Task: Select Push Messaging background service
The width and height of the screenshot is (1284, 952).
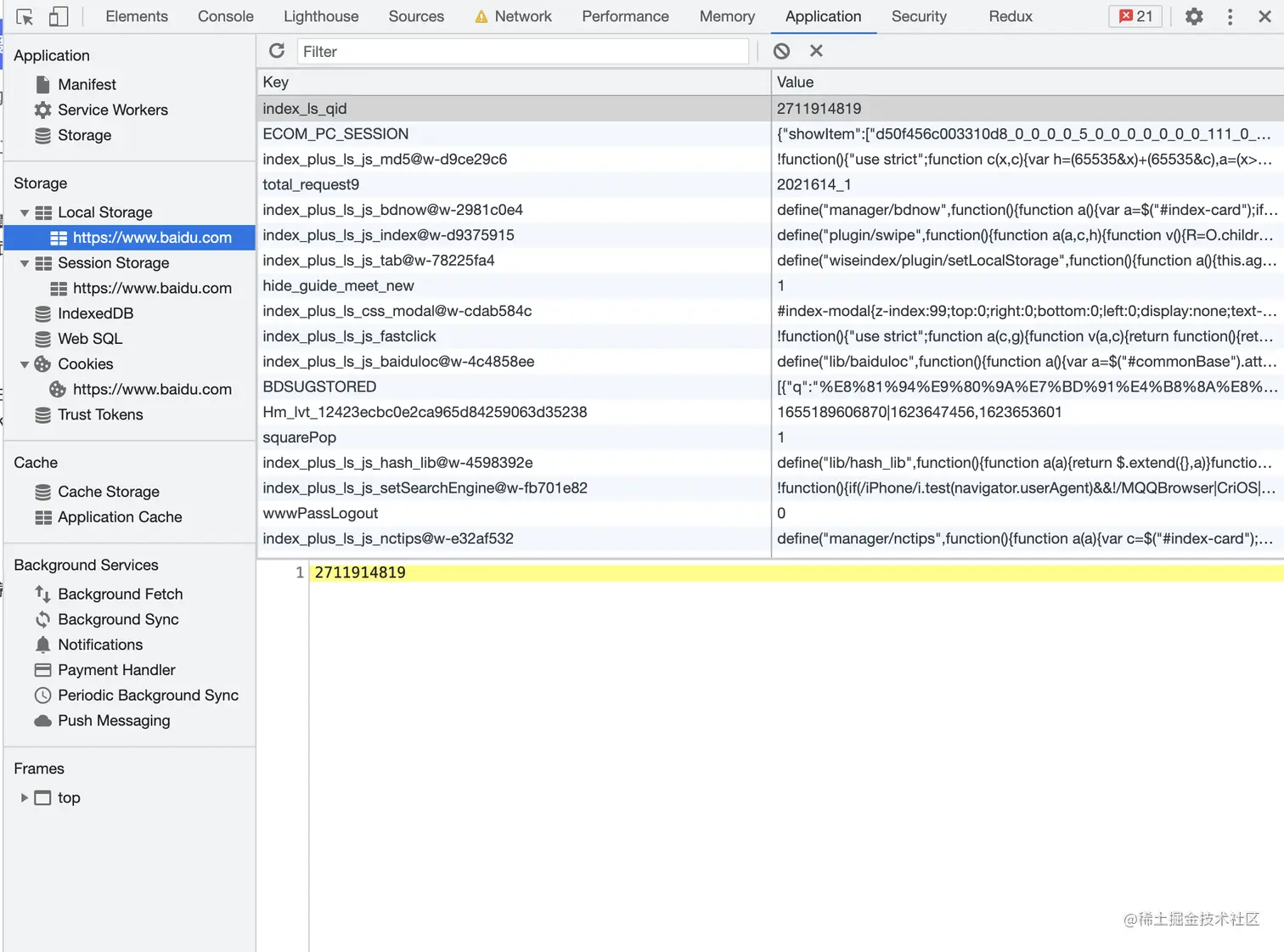Action: 114,720
